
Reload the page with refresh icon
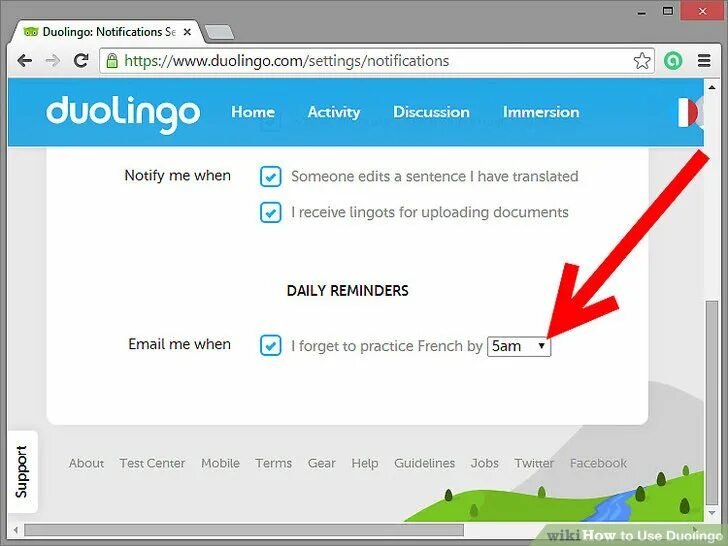(x=81, y=60)
